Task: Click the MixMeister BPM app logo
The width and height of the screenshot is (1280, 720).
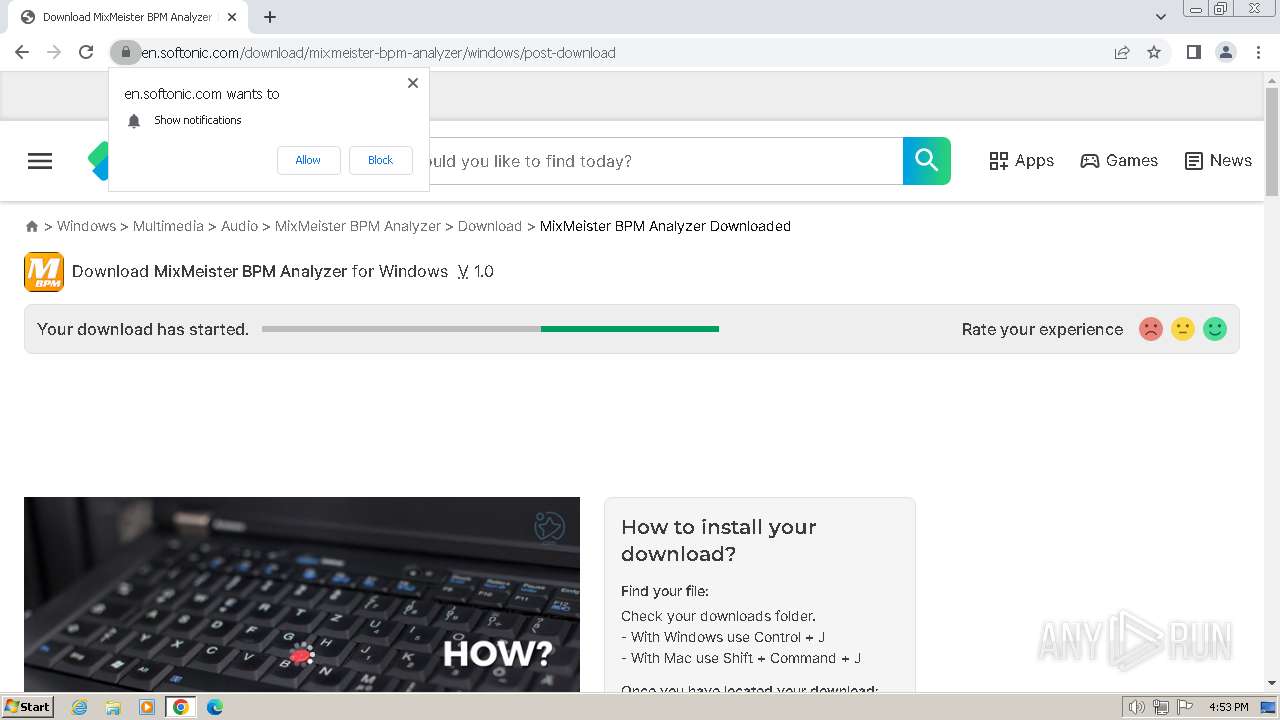Action: pos(44,271)
